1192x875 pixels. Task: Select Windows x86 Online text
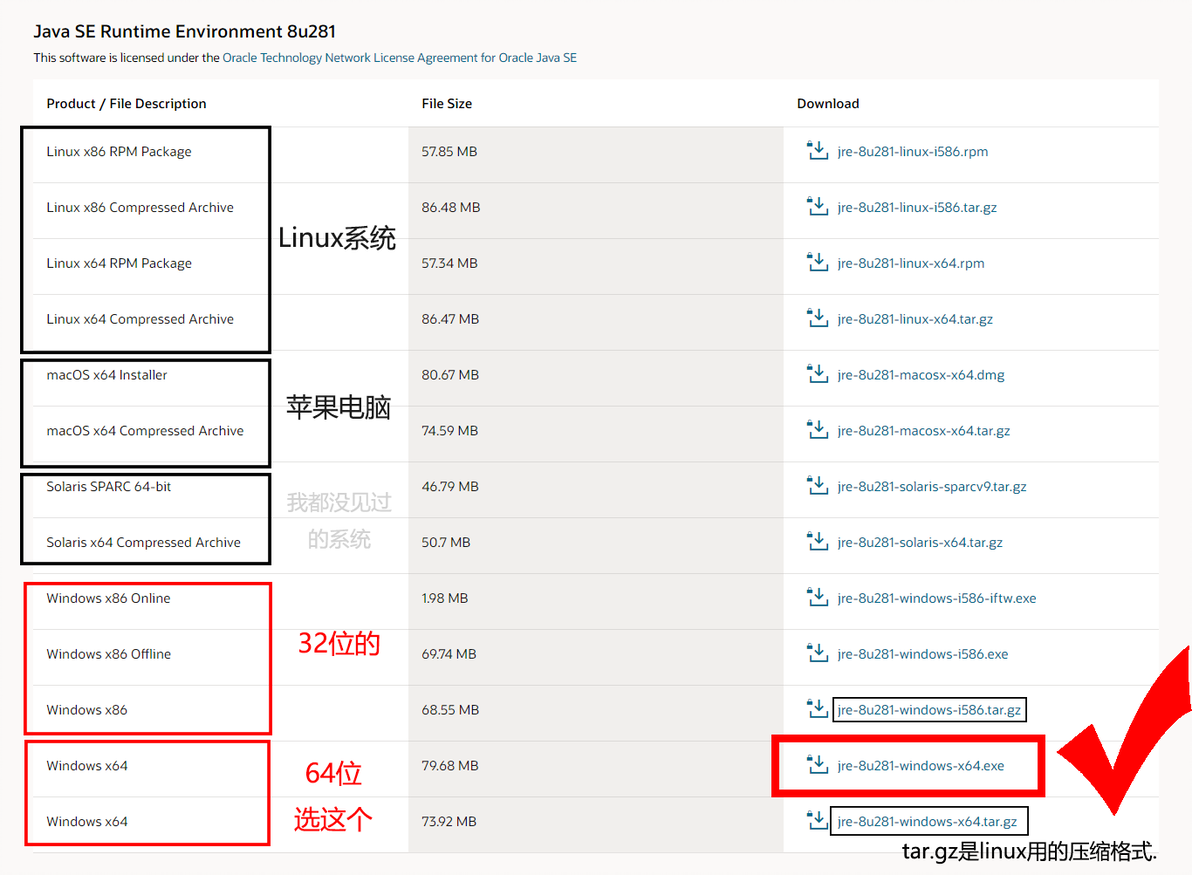[109, 598]
